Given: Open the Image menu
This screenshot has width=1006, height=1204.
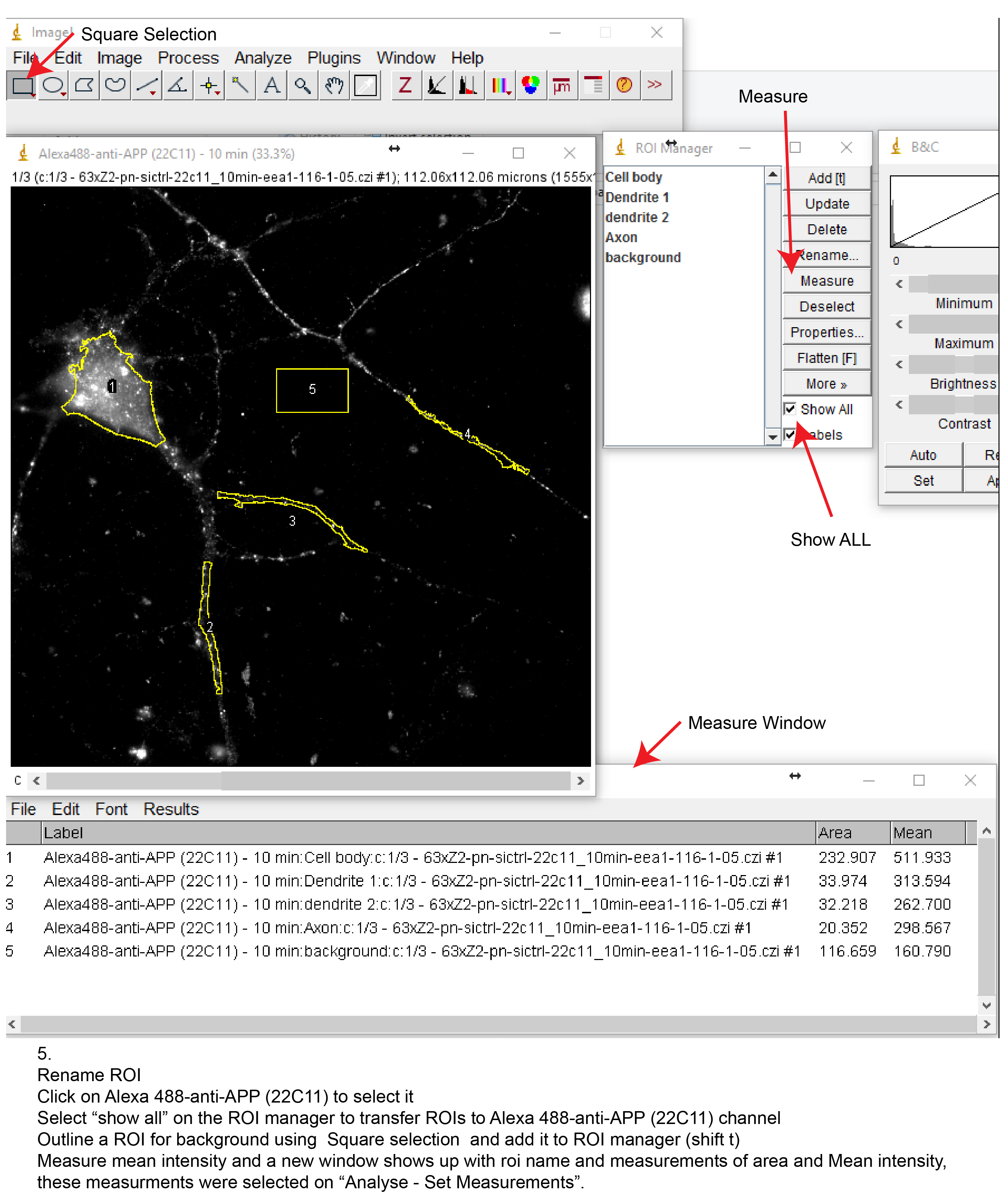Looking at the screenshot, I should 119,58.
